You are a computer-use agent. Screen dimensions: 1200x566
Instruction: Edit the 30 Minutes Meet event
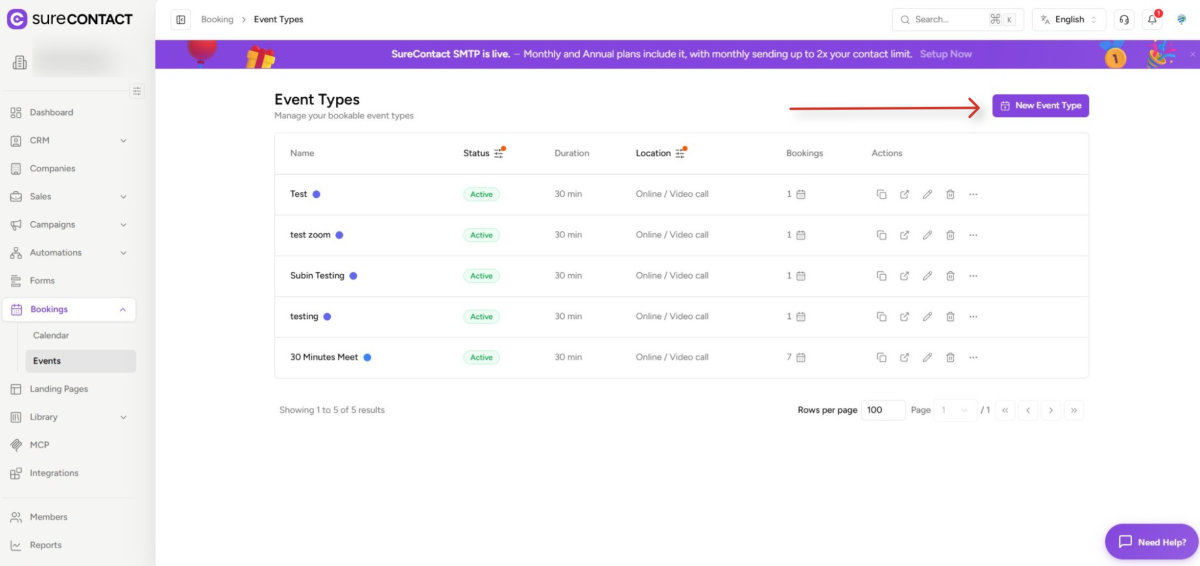tap(927, 357)
